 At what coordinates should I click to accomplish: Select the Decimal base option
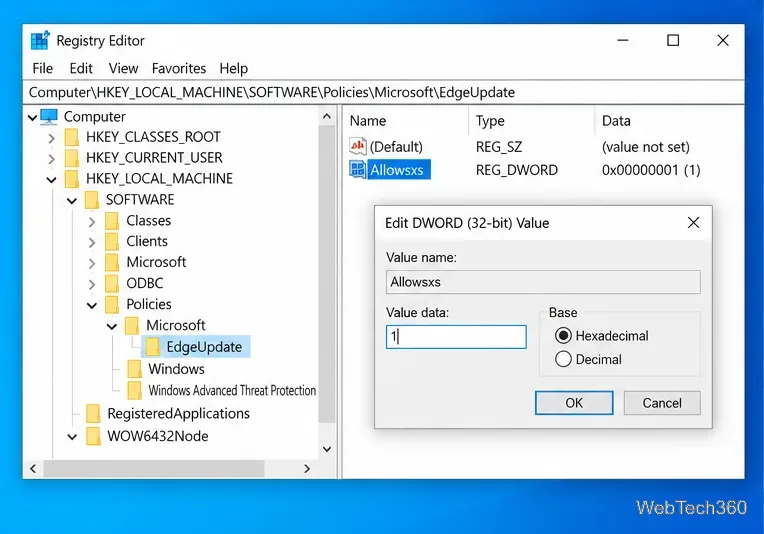[x=563, y=359]
